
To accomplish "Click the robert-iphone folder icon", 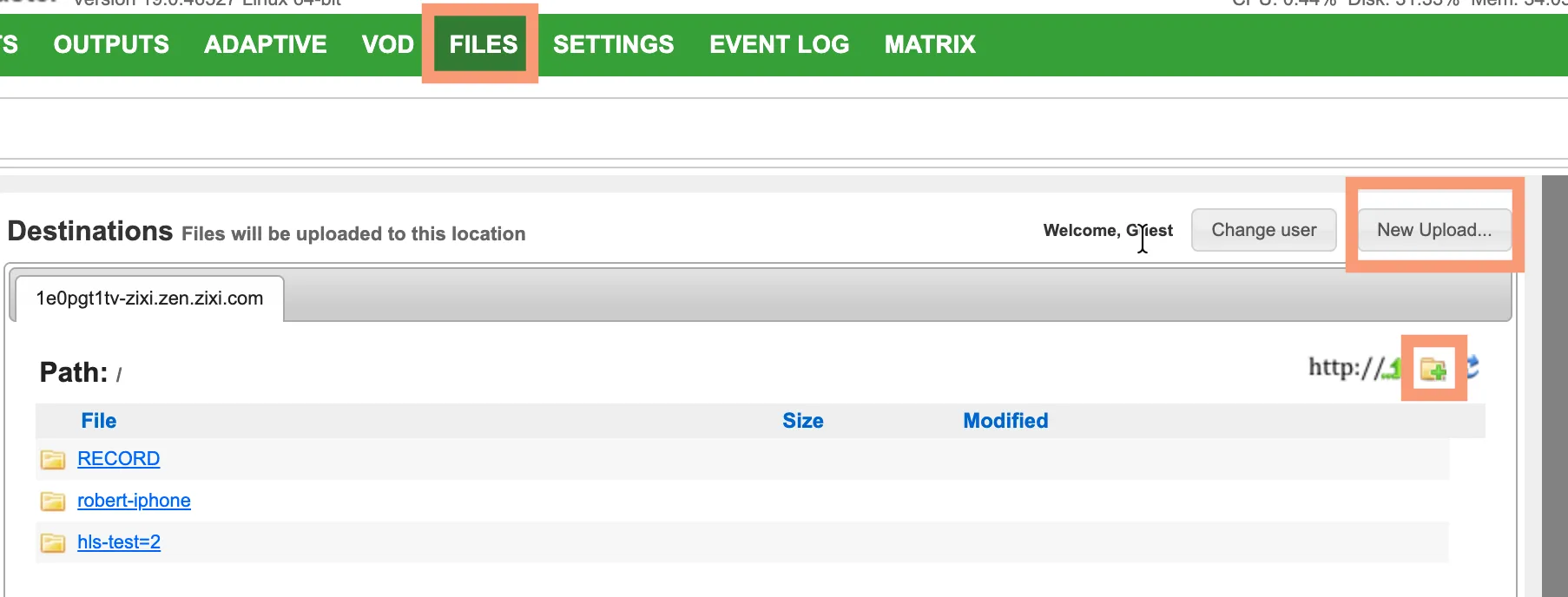I will [53, 501].
